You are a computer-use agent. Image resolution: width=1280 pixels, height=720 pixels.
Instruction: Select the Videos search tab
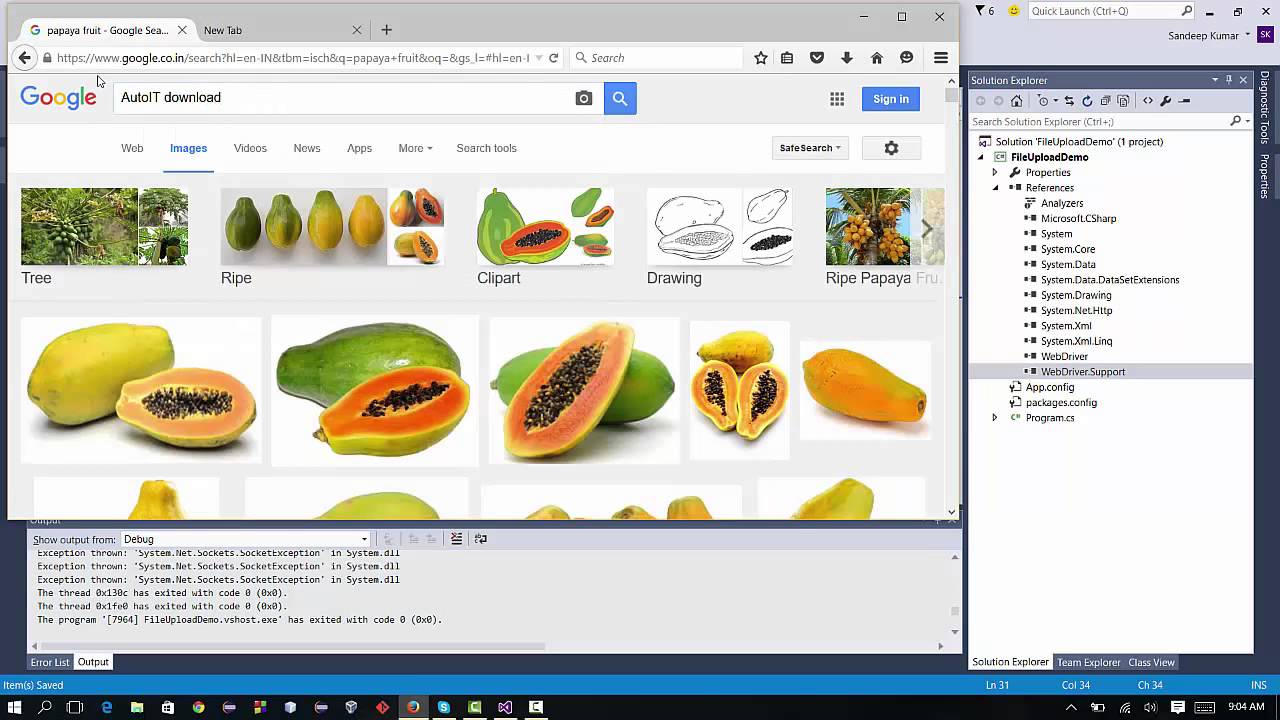pos(250,148)
